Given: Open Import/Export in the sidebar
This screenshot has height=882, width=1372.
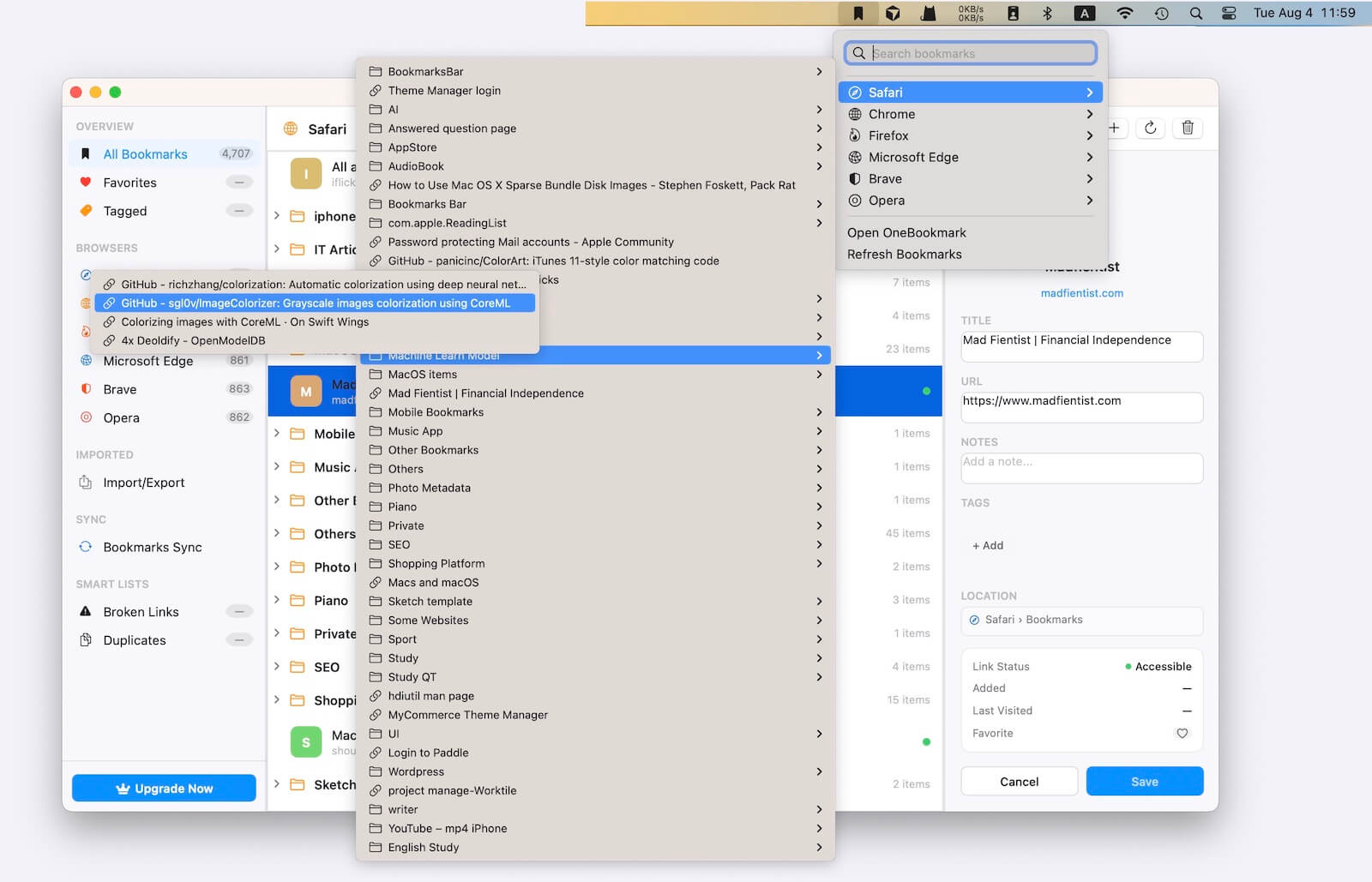Looking at the screenshot, I should click(163, 483).
